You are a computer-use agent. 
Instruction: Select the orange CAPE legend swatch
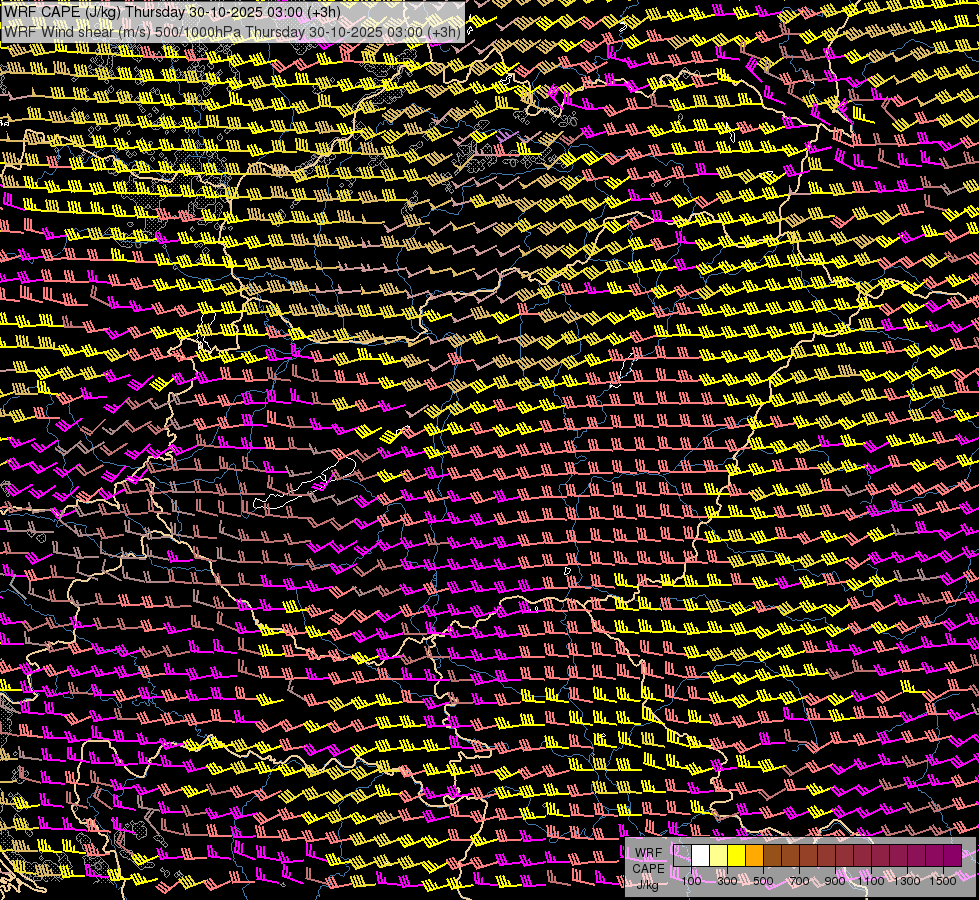pyautogui.click(x=754, y=856)
